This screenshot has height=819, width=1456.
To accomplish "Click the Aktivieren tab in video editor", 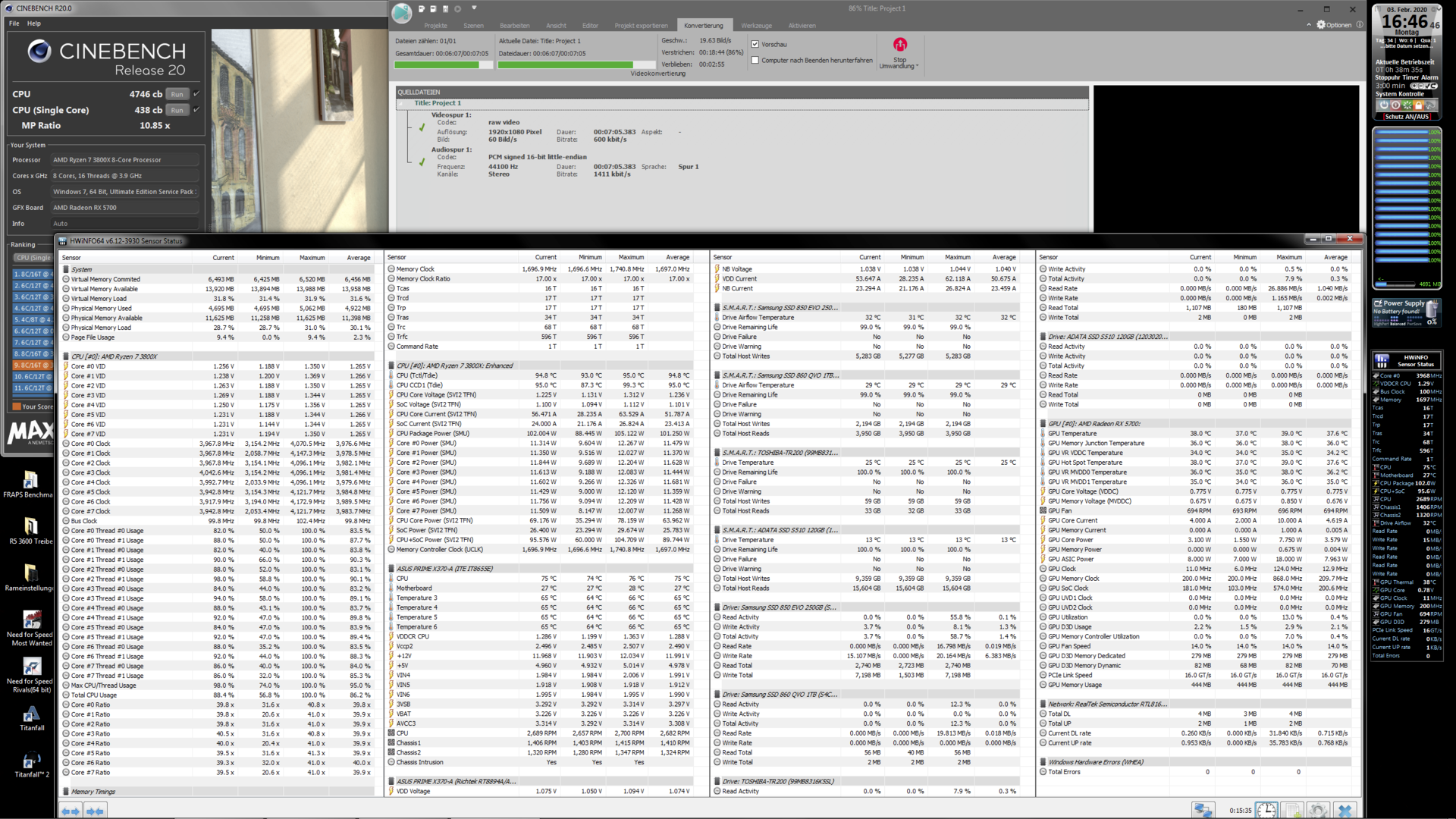I will (x=802, y=26).
